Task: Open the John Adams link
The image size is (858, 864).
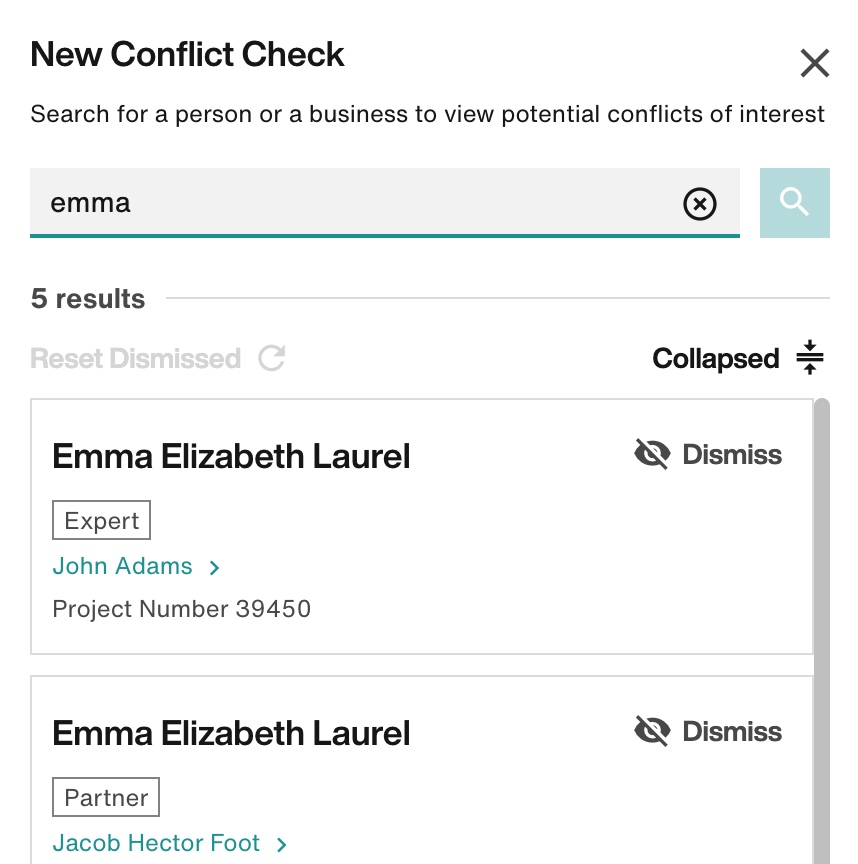Action: [122, 566]
